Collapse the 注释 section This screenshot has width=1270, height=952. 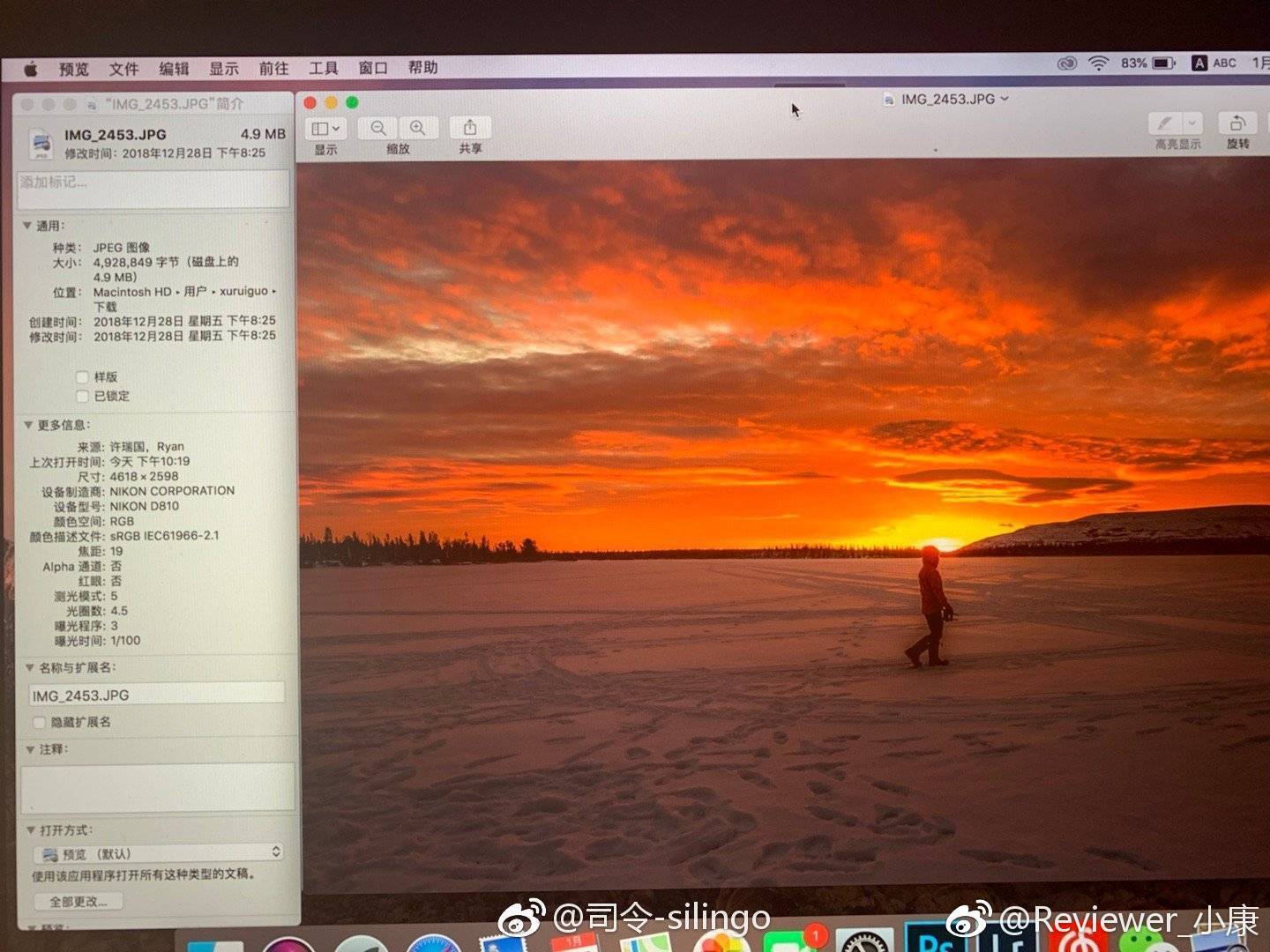30,750
